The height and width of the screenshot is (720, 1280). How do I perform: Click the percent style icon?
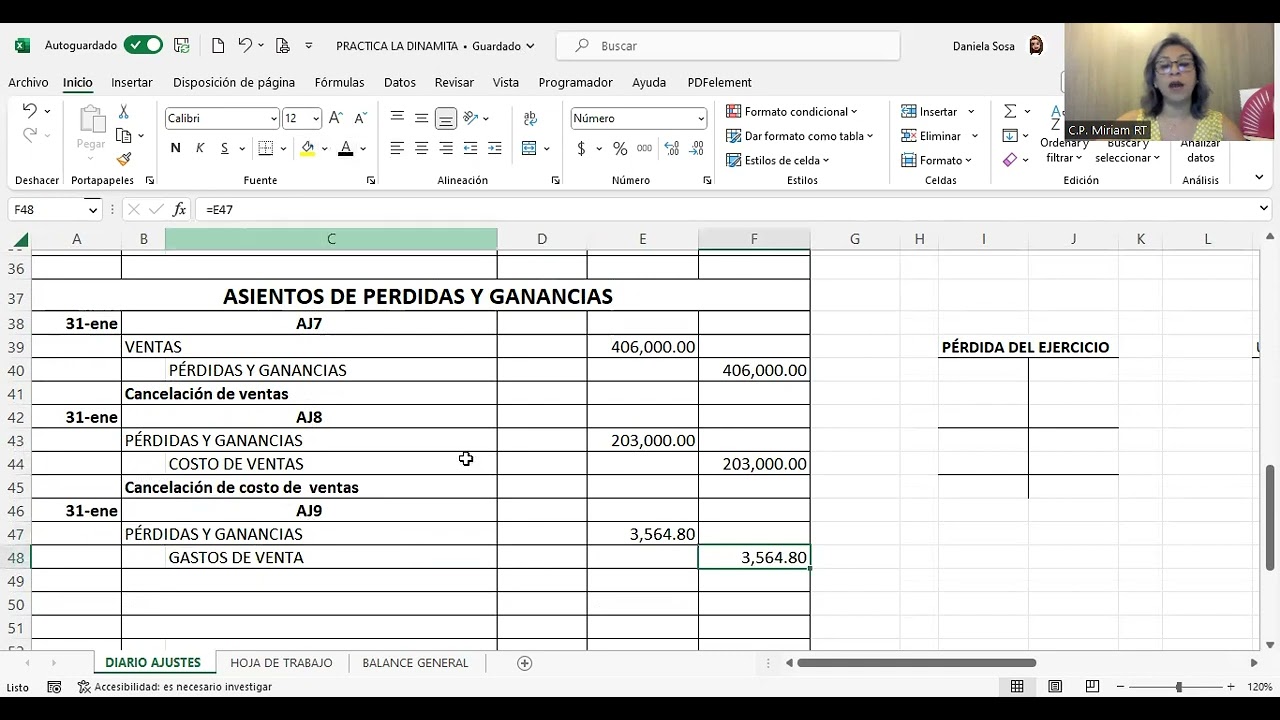(620, 148)
